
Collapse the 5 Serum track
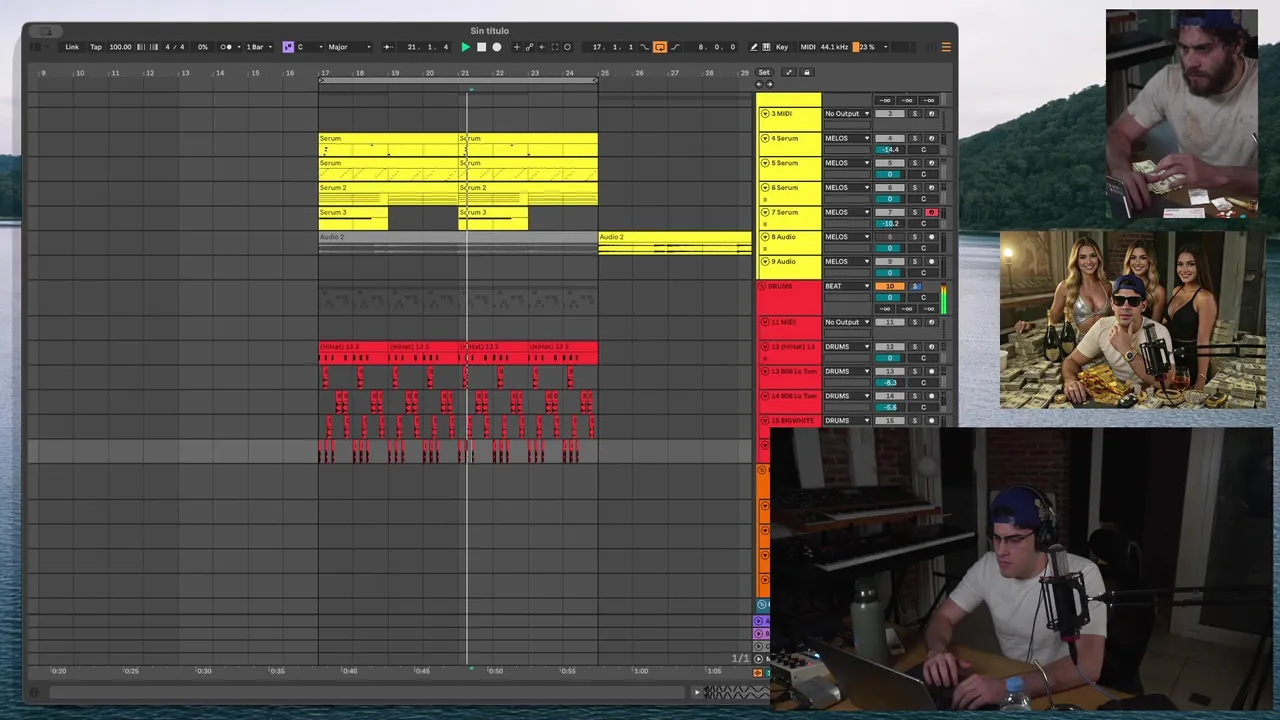click(765, 163)
